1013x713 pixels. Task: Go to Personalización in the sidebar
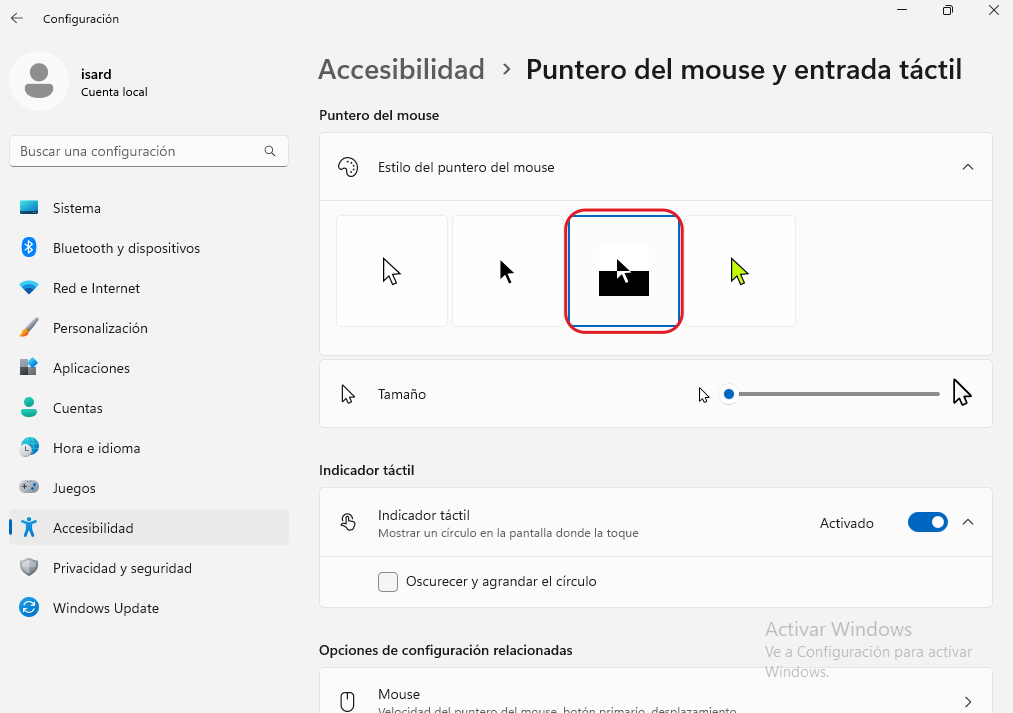tap(100, 328)
